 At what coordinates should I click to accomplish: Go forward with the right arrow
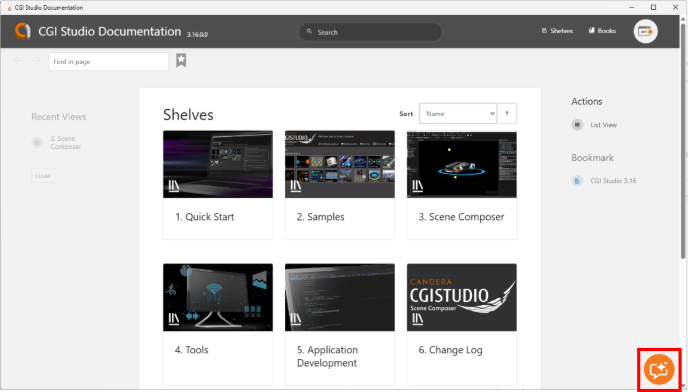36,61
